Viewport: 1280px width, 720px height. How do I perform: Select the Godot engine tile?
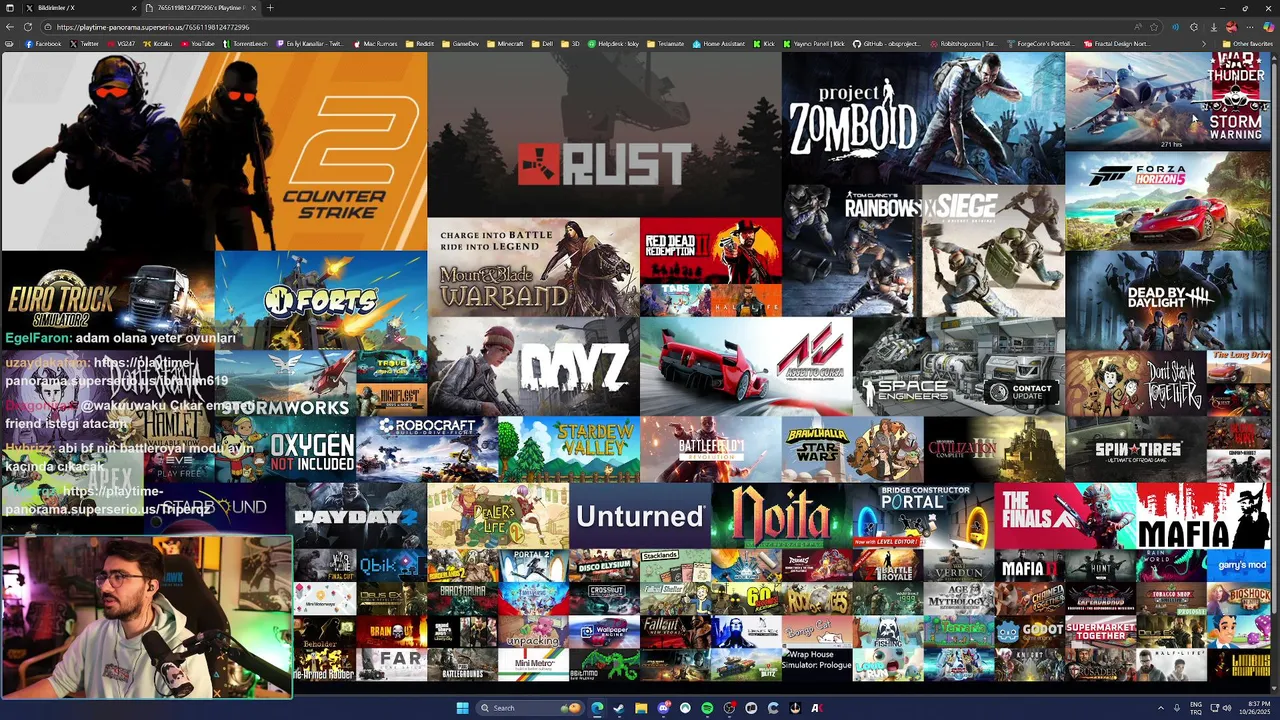point(1030,631)
